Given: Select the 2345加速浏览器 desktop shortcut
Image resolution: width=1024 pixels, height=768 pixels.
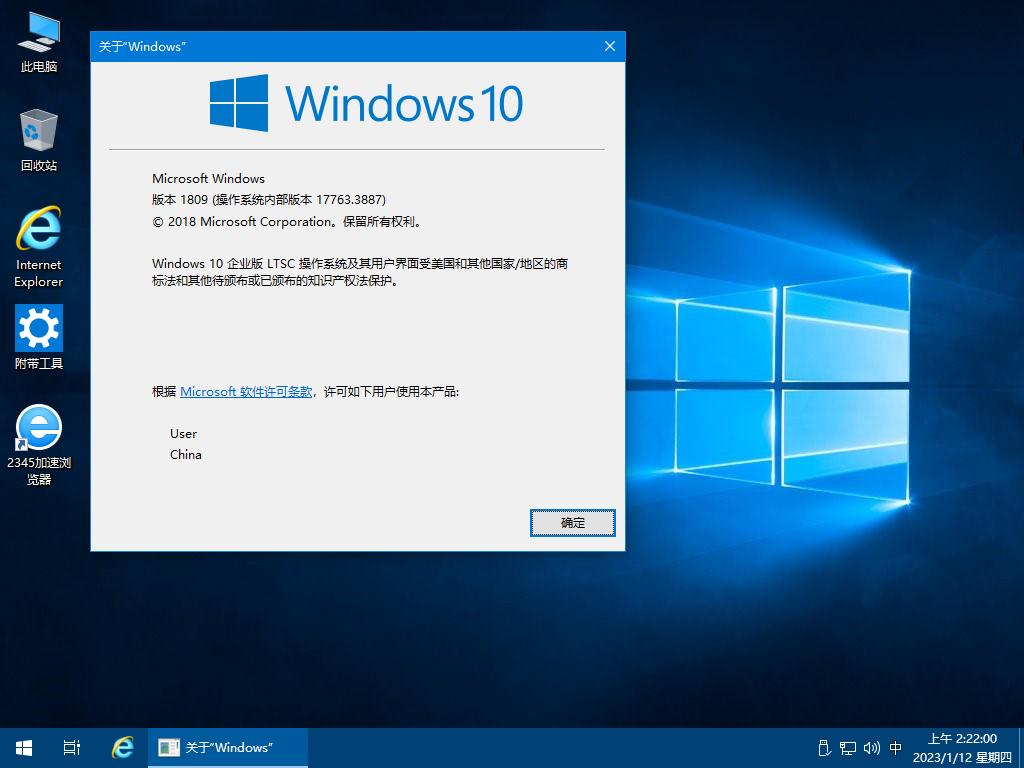Looking at the screenshot, I should click(39, 445).
